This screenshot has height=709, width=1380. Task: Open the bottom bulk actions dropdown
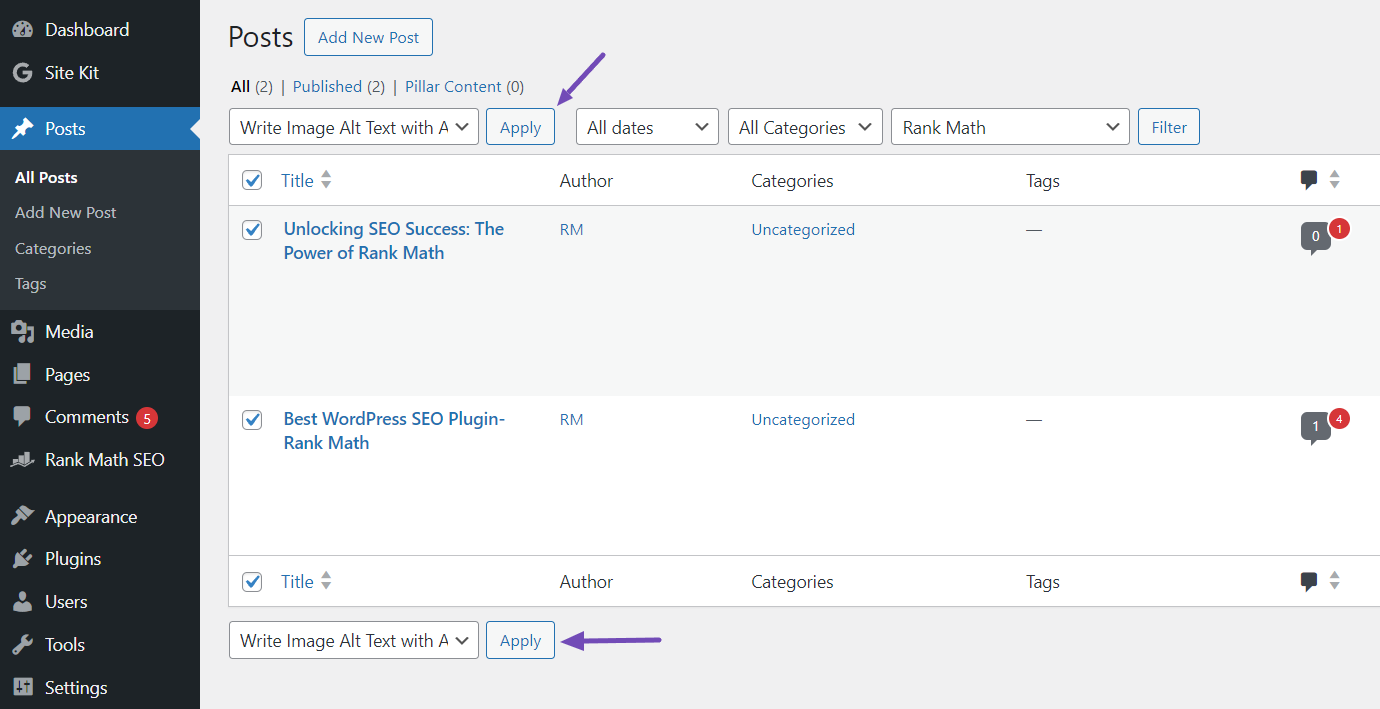(x=354, y=640)
